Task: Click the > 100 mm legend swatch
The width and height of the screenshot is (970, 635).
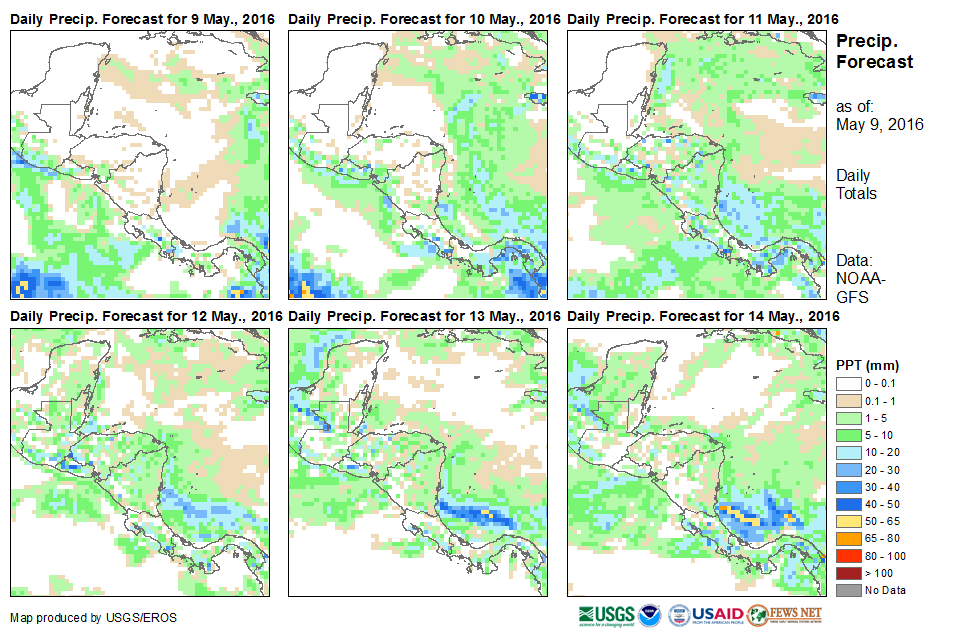Action: (x=849, y=573)
